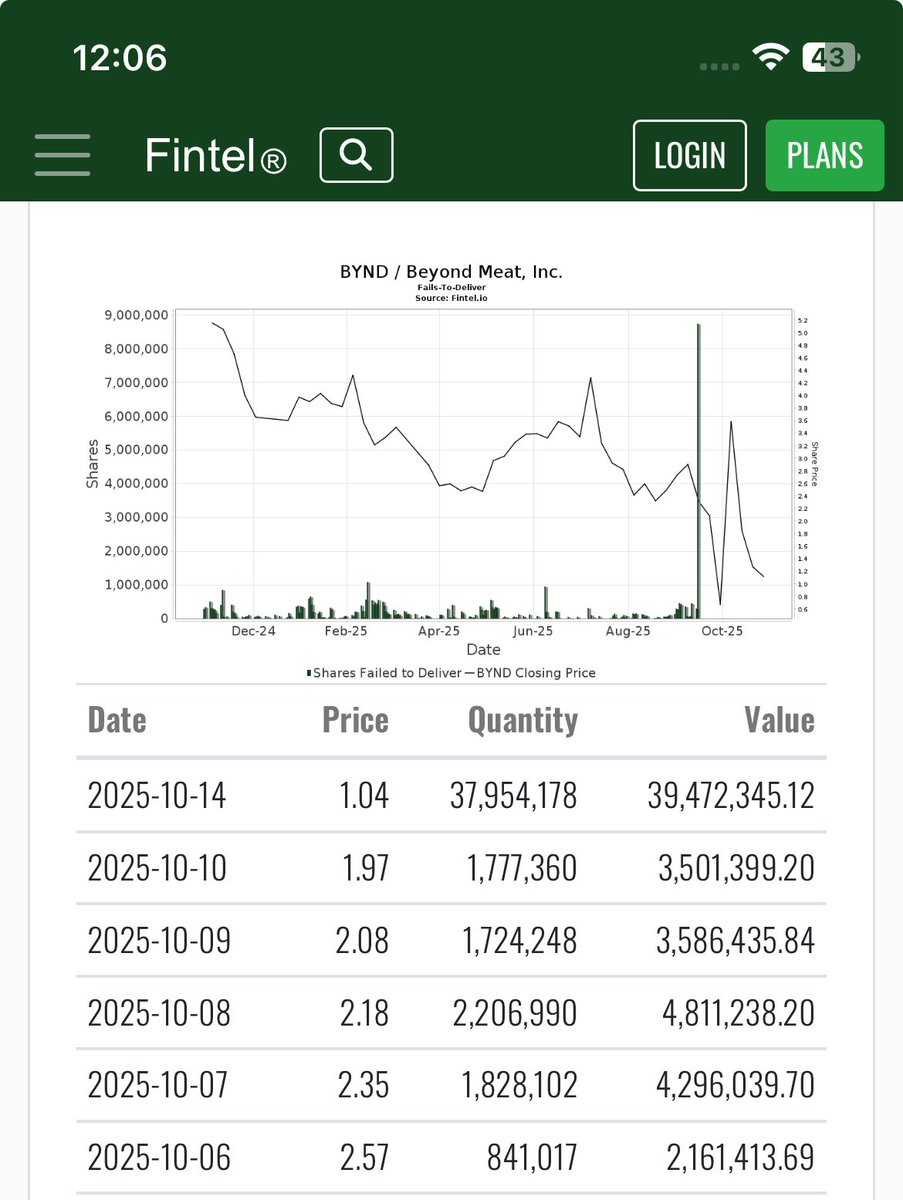Open the hamburger navigation menu
This screenshot has width=903, height=1200.
coord(62,155)
